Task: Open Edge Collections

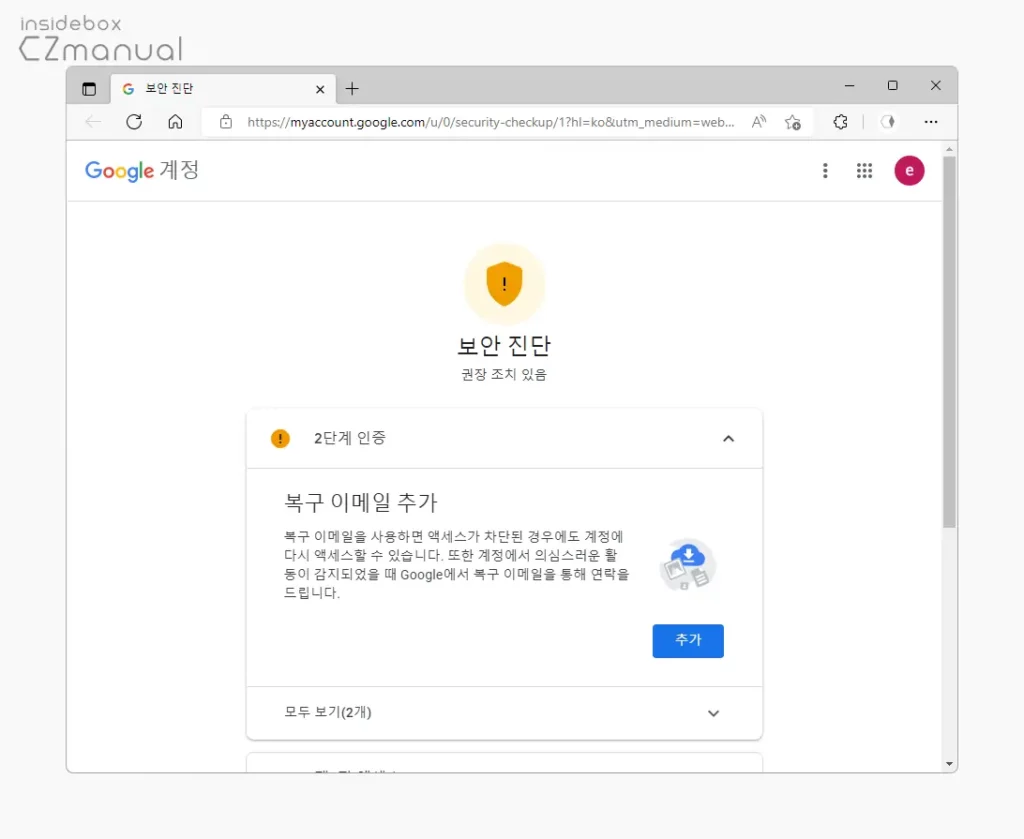Action: [x=839, y=121]
